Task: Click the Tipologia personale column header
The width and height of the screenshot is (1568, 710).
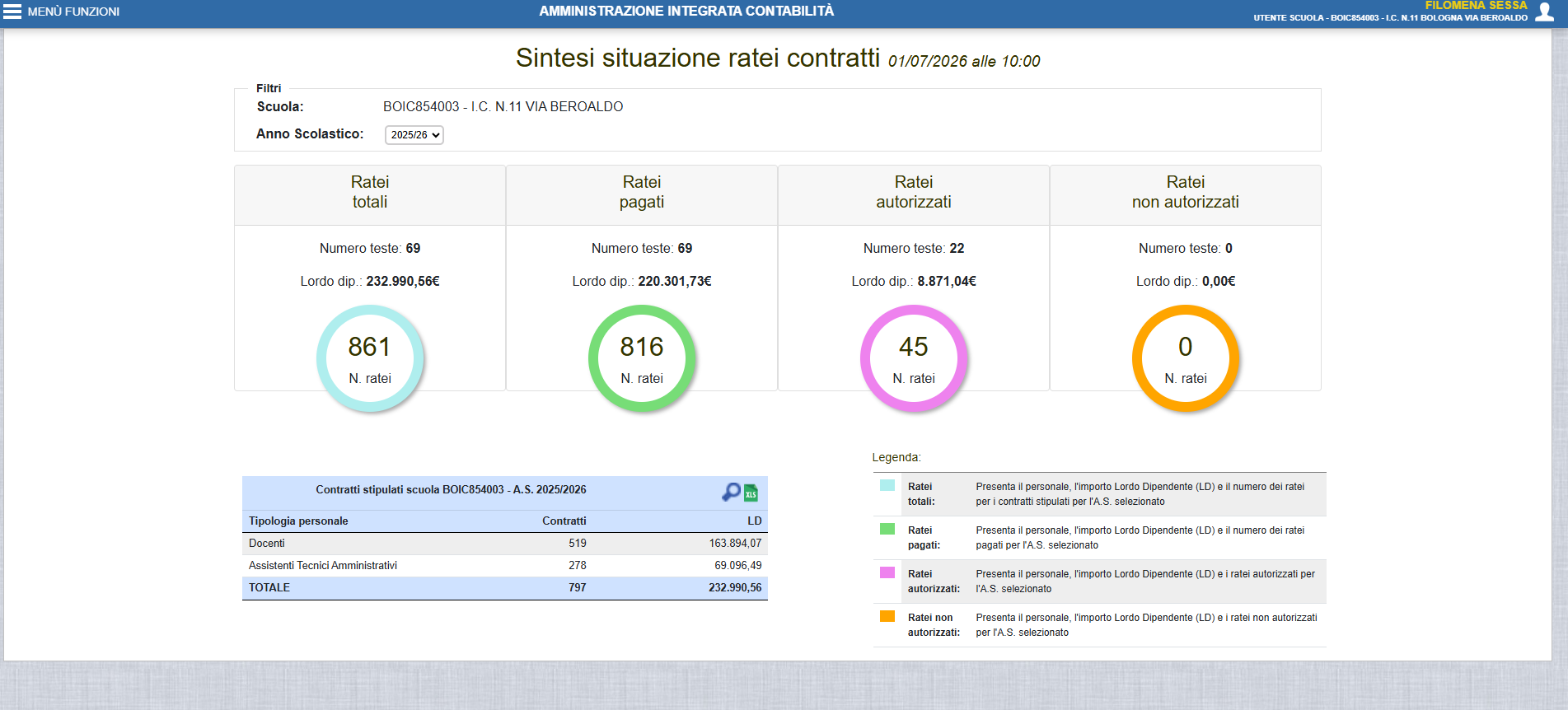Action: [x=298, y=521]
